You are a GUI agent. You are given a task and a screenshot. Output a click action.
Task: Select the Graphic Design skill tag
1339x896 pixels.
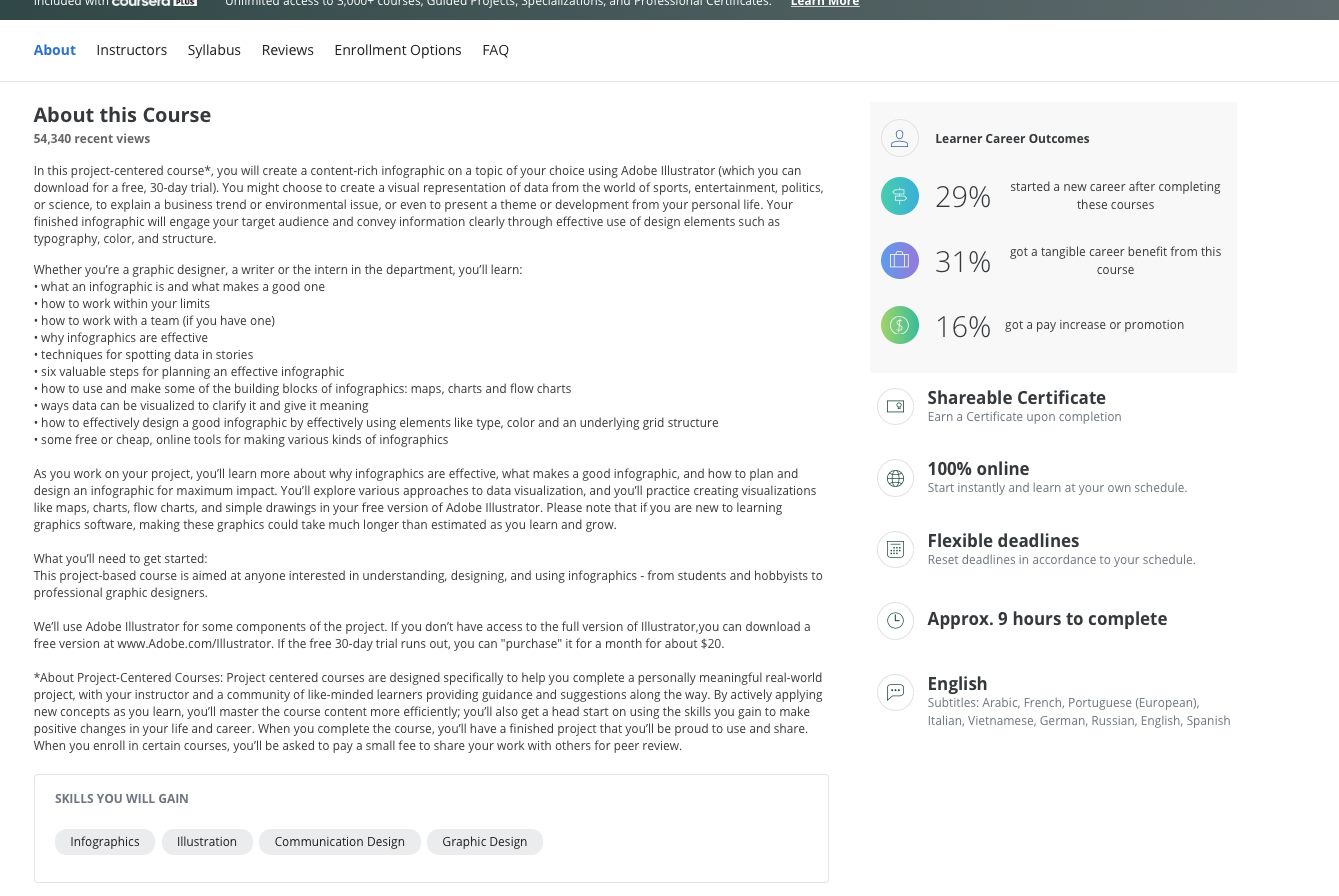click(485, 842)
